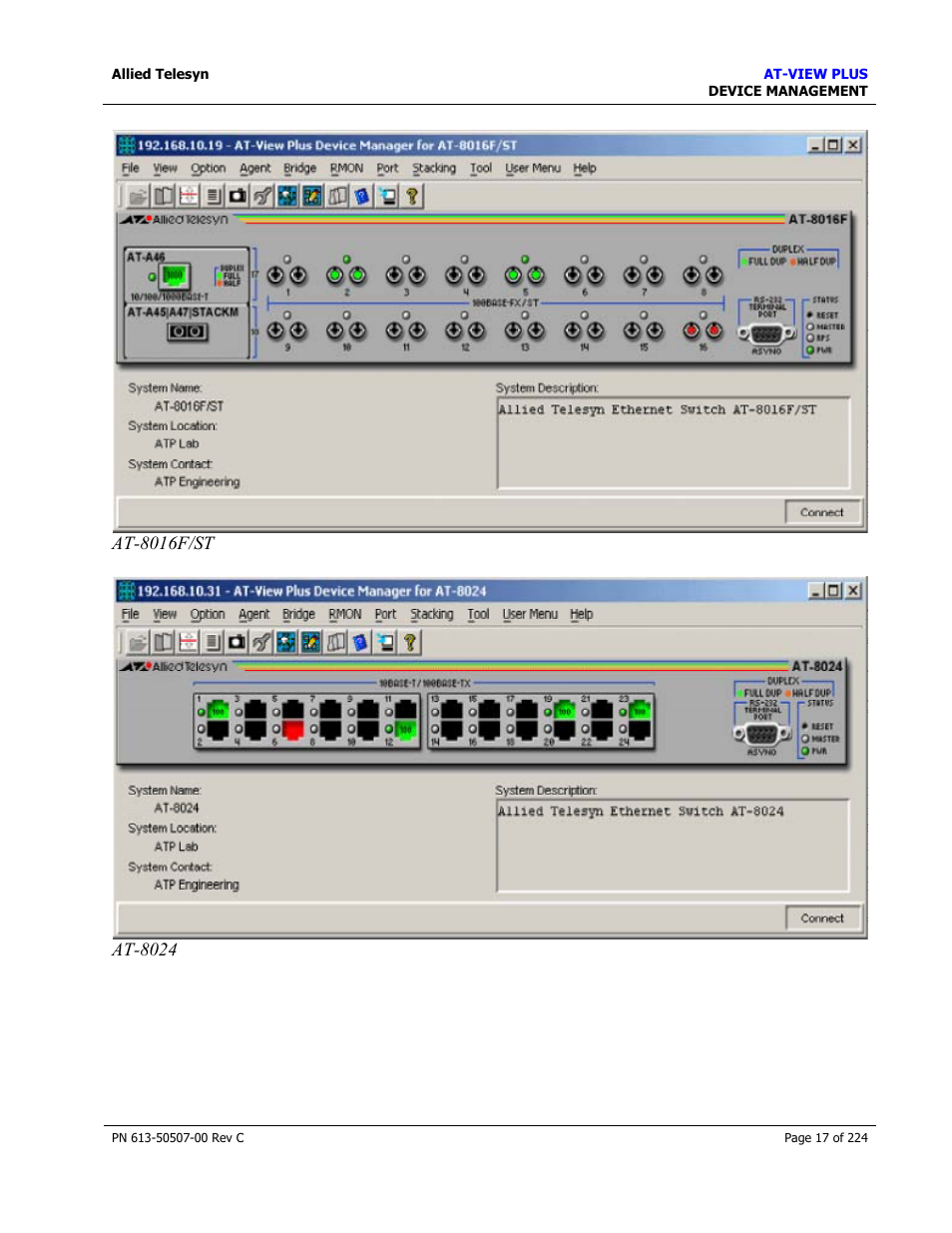Click 'AT-8016F/ST' system name value
This screenshot has width=952, height=1233.
tap(189, 406)
